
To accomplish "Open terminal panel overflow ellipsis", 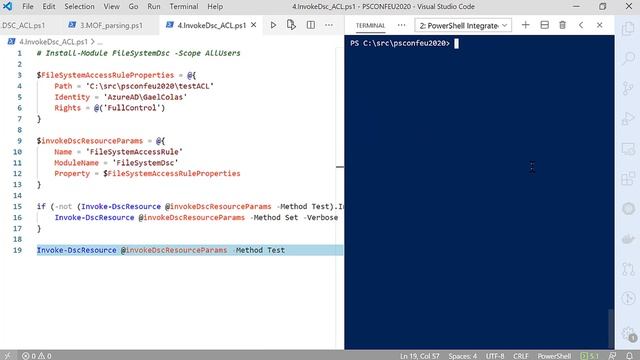I will (402, 25).
